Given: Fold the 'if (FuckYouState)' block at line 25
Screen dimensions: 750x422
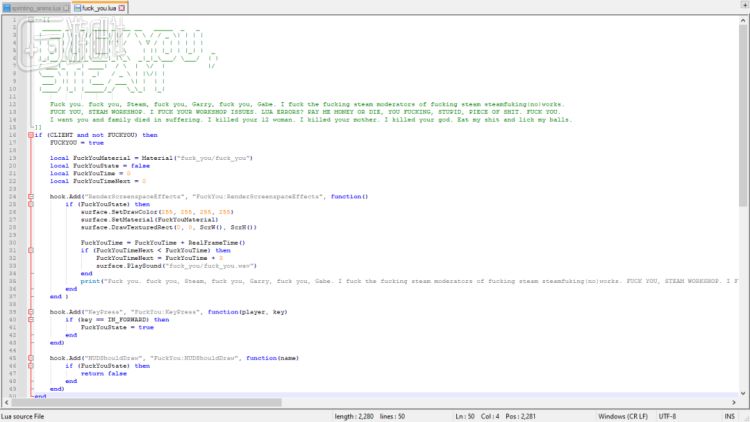Looking at the screenshot, I should tap(31, 204).
